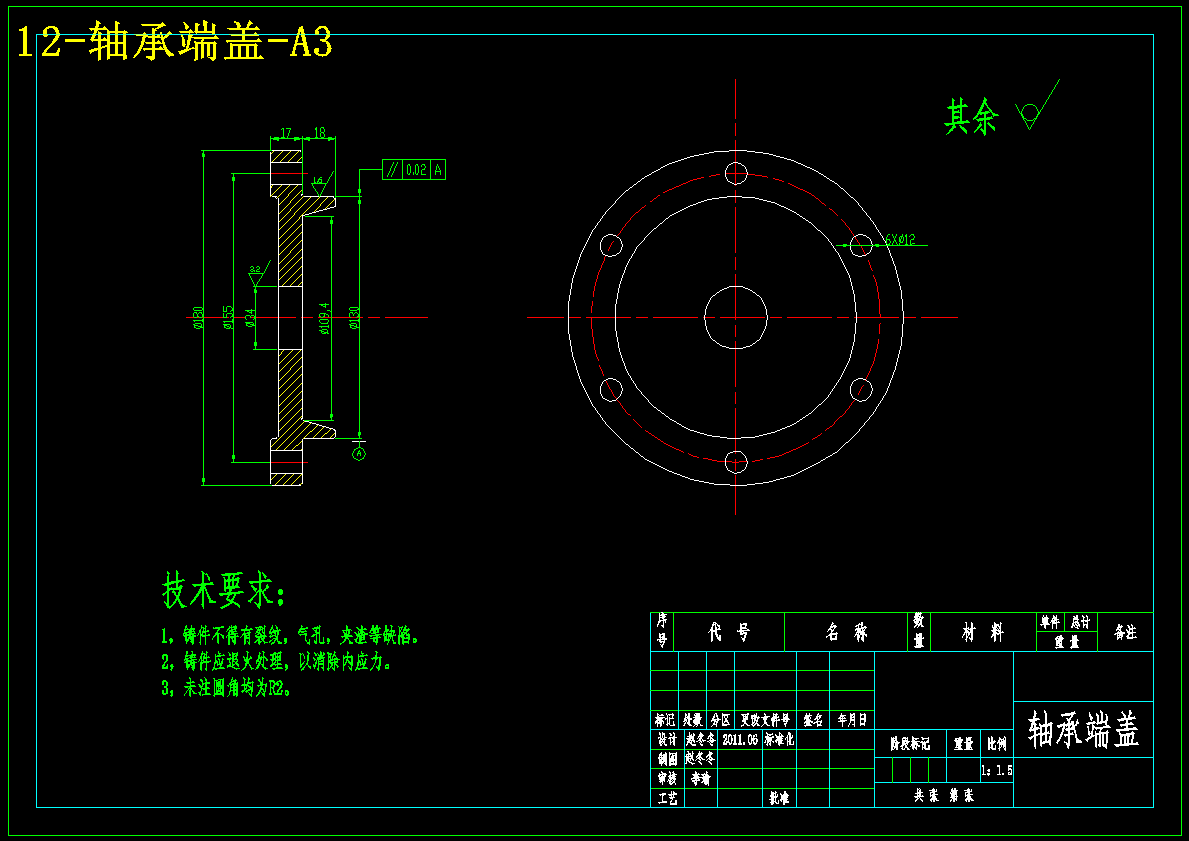Click the "审核" label cell
The width and height of the screenshot is (1189, 841).
click(667, 778)
